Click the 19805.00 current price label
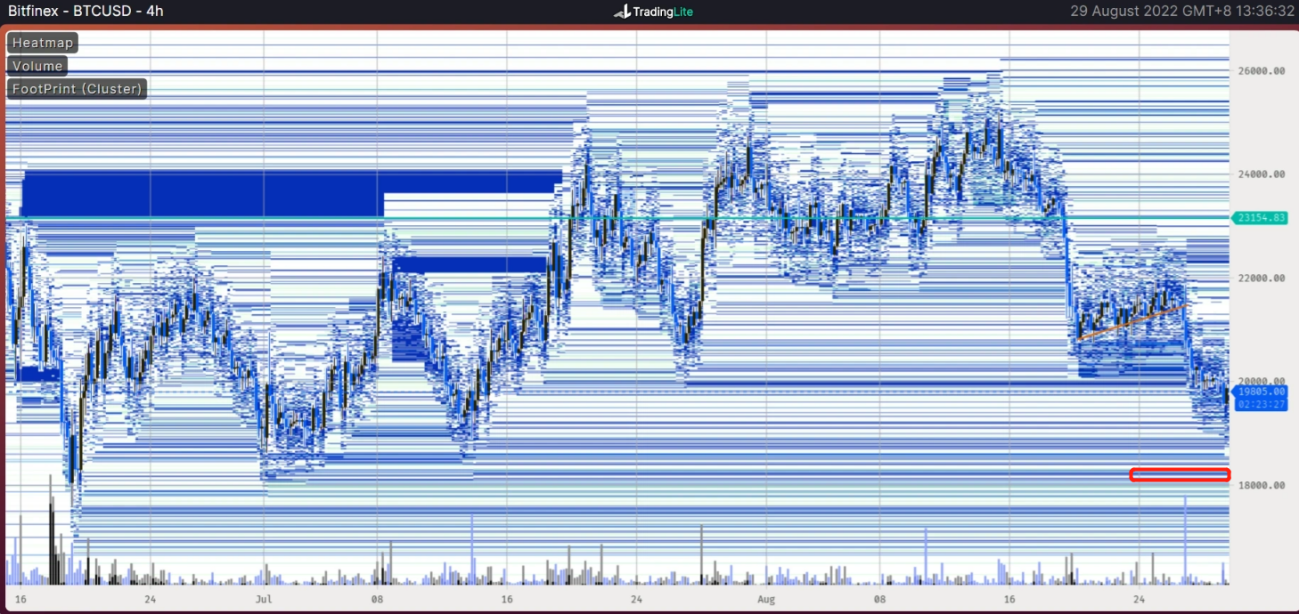1299x614 pixels. [x=1260, y=392]
